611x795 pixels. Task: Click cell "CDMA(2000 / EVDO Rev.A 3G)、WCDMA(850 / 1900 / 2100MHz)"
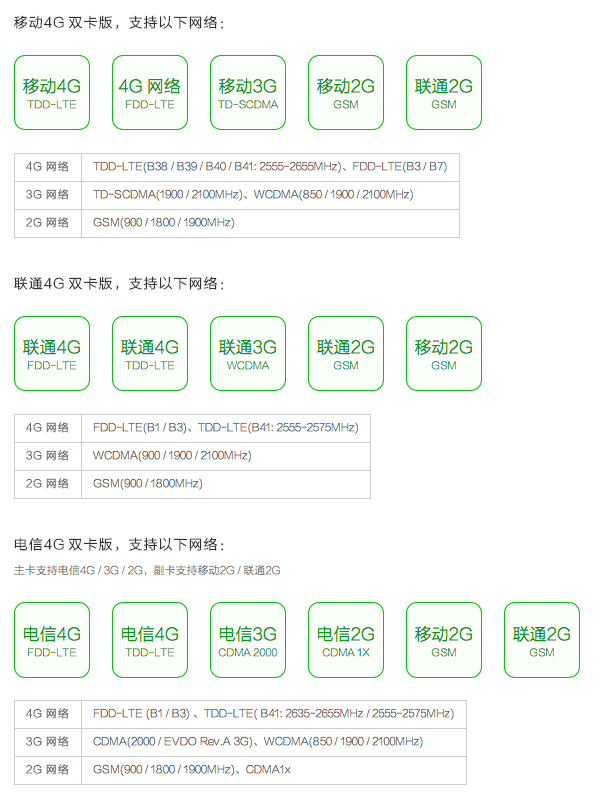tap(274, 742)
